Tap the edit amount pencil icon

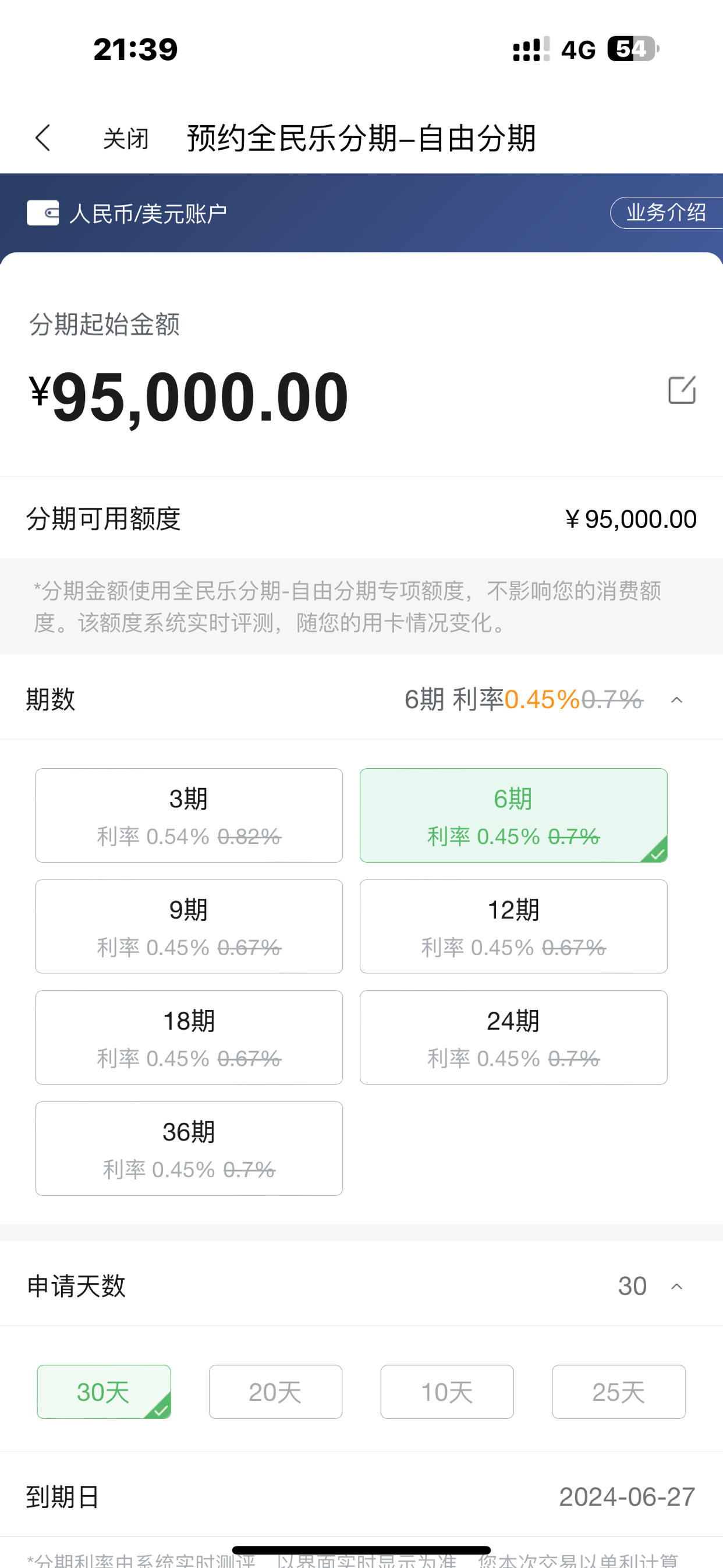tap(682, 390)
